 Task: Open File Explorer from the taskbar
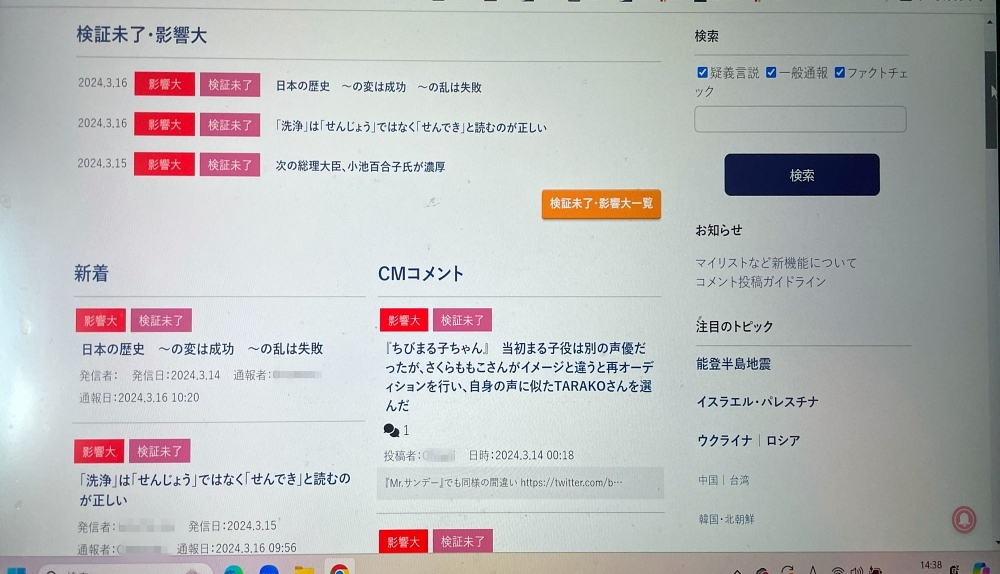pyautogui.click(x=304, y=570)
